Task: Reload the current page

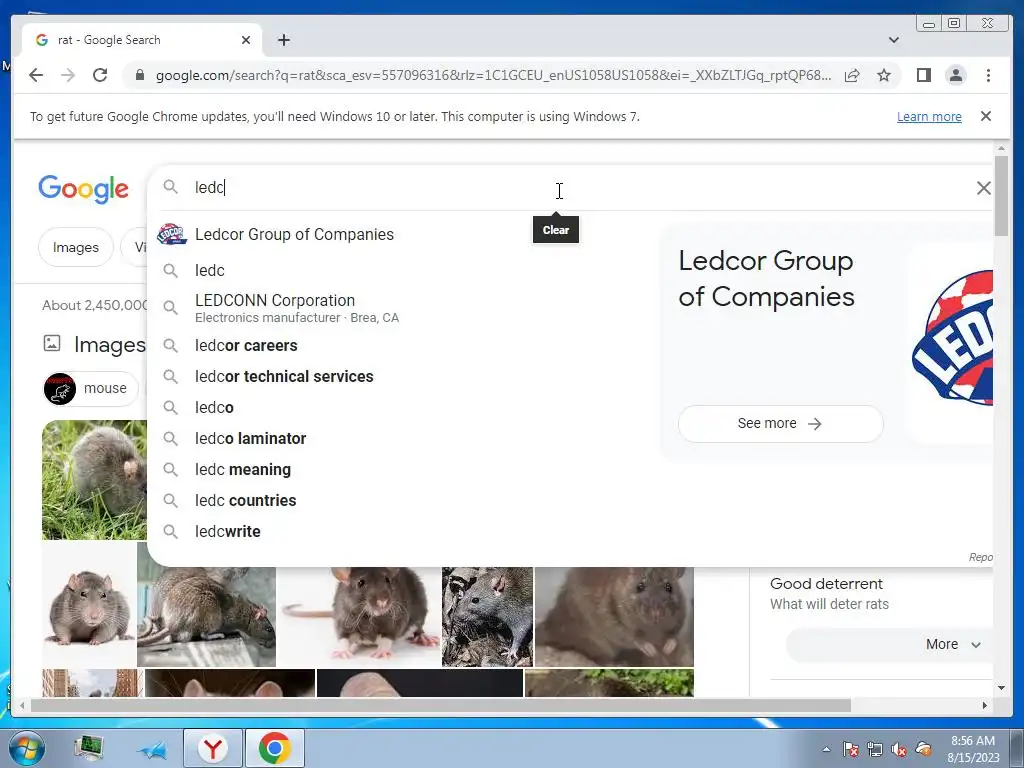Action: pos(100,75)
